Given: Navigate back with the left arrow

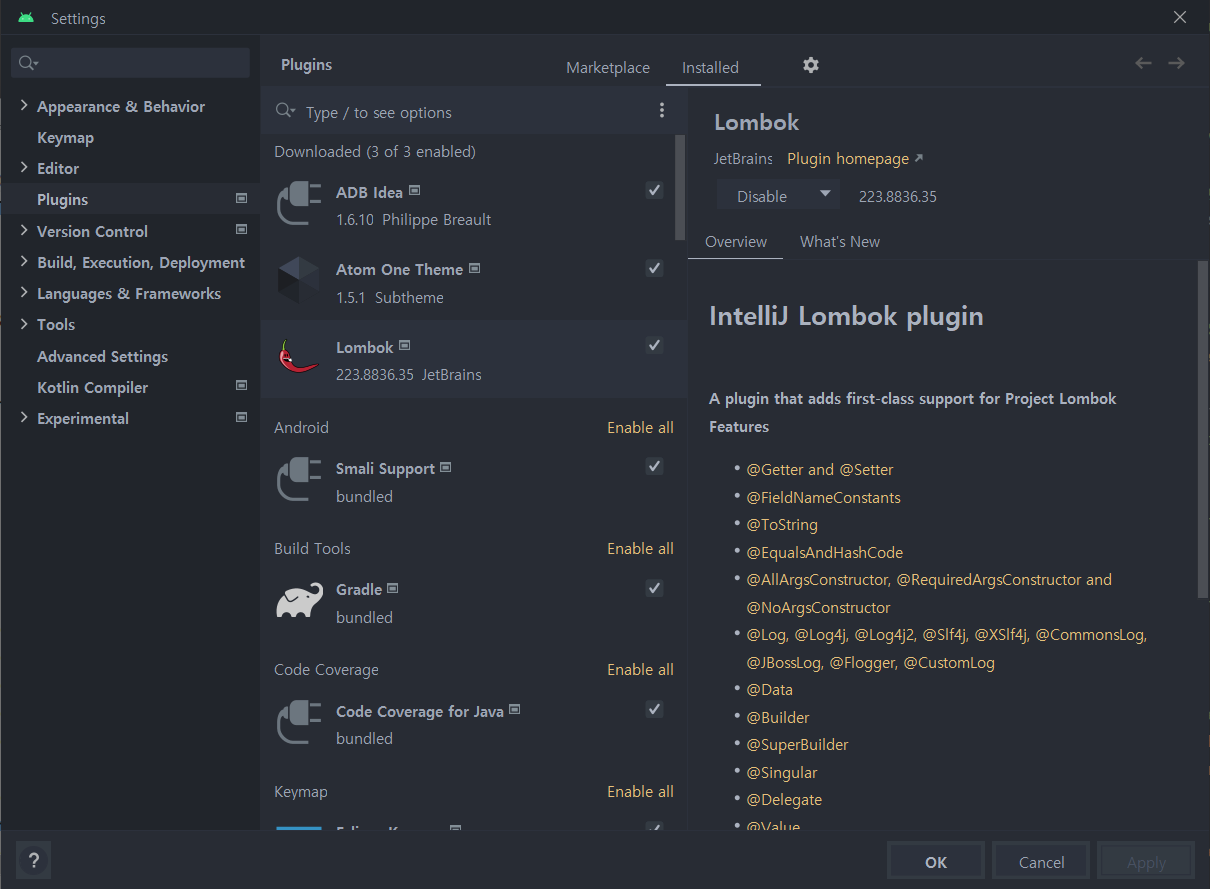Looking at the screenshot, I should [1143, 63].
